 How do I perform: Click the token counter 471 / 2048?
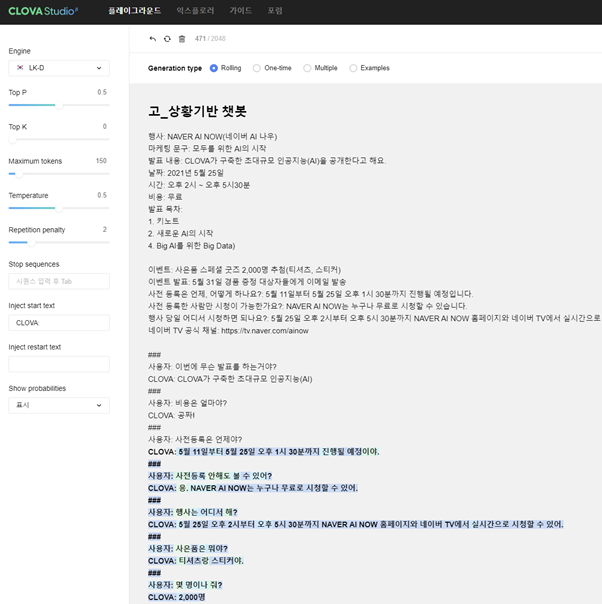[x=210, y=39]
